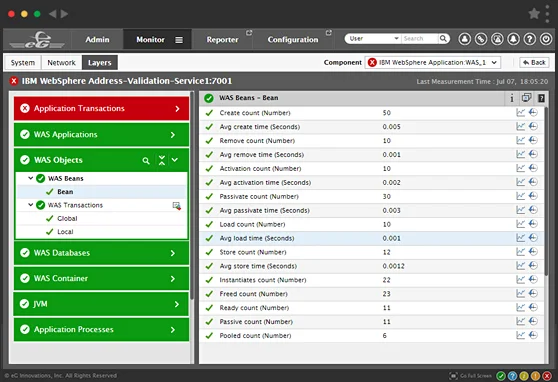Click the layers panel vertical scrollbar
The height and width of the screenshot is (382, 558).
click(x=192, y=196)
